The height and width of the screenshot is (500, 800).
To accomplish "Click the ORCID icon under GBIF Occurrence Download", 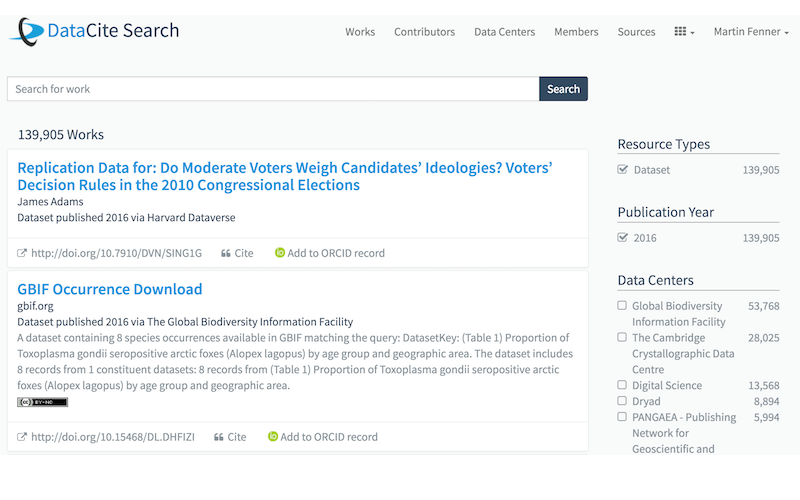I will coord(273,437).
